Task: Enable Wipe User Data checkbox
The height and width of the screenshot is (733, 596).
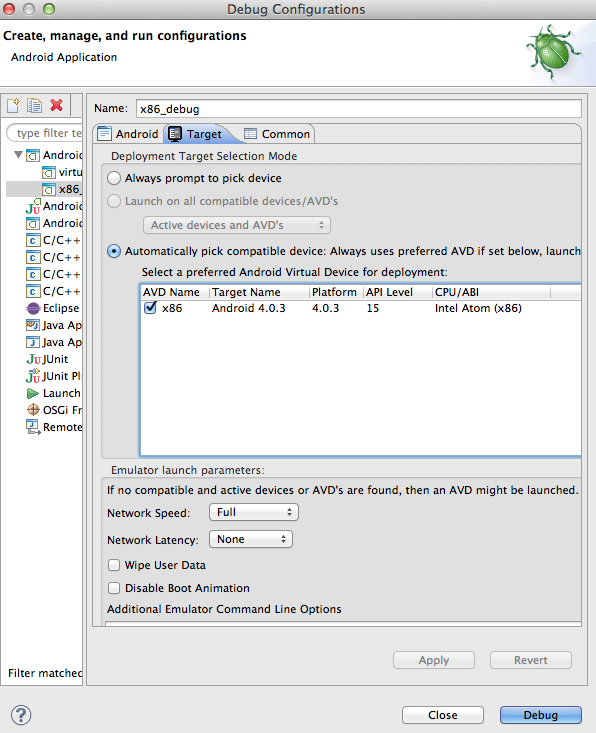Action: (114, 565)
